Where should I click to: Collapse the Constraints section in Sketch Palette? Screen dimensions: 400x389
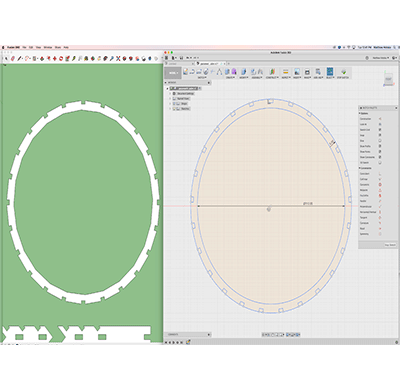click(359, 168)
